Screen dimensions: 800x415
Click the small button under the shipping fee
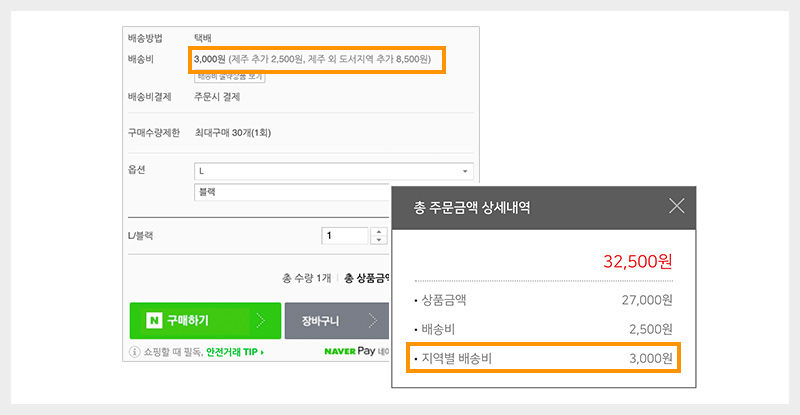point(227,75)
